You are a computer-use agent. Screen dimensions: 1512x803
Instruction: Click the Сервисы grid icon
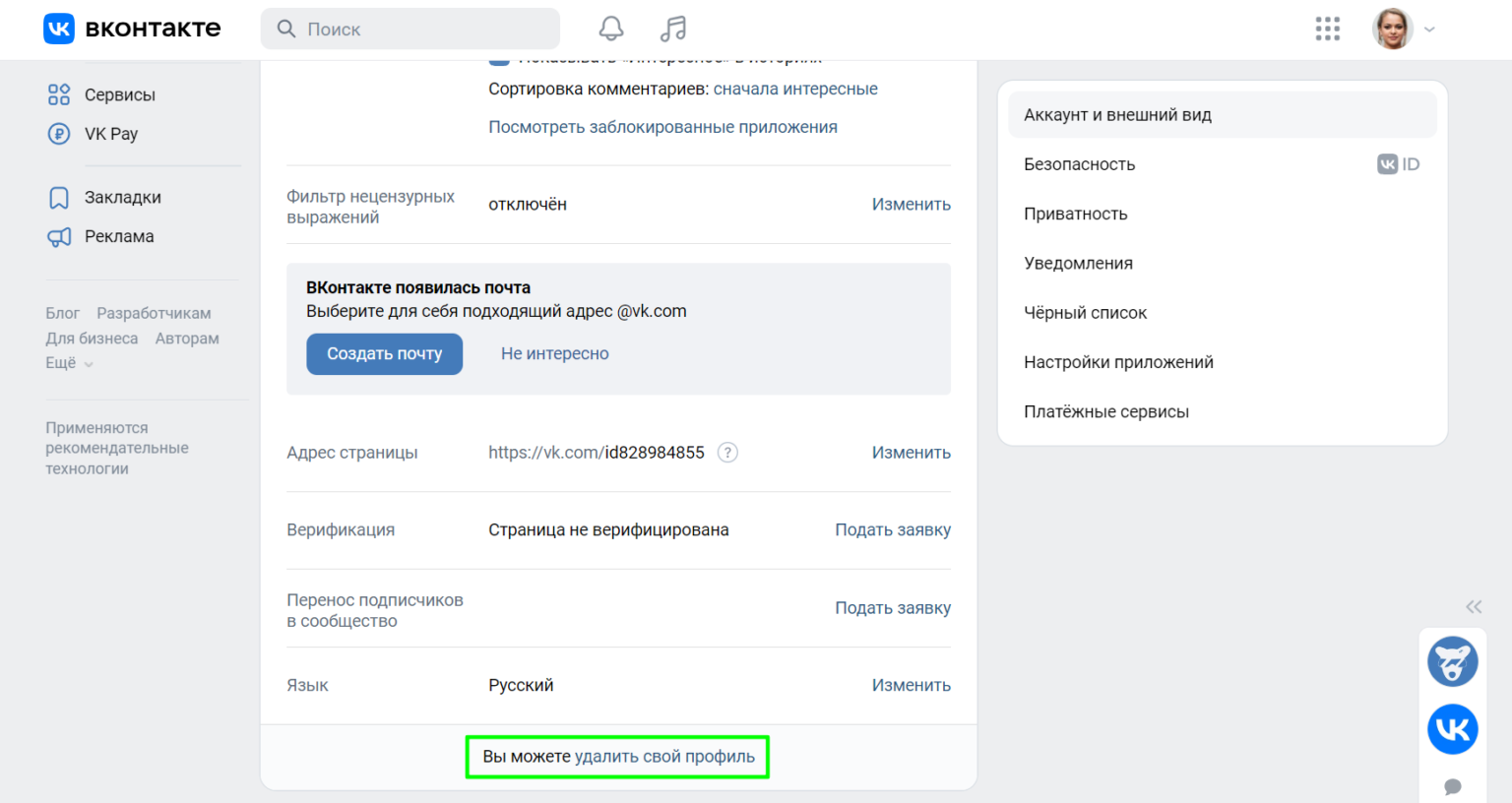tap(59, 94)
